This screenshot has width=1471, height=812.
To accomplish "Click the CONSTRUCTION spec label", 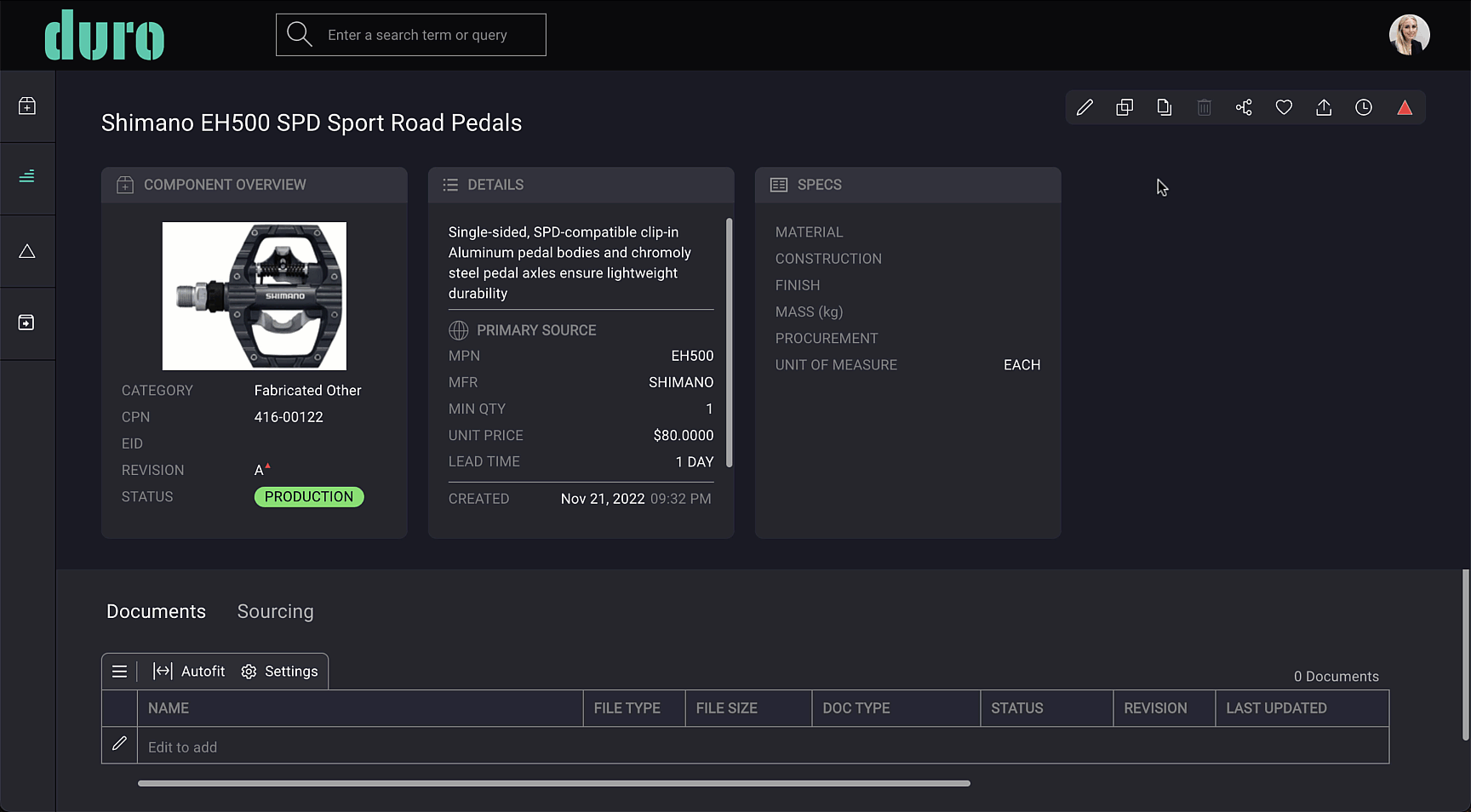I will click(x=828, y=259).
